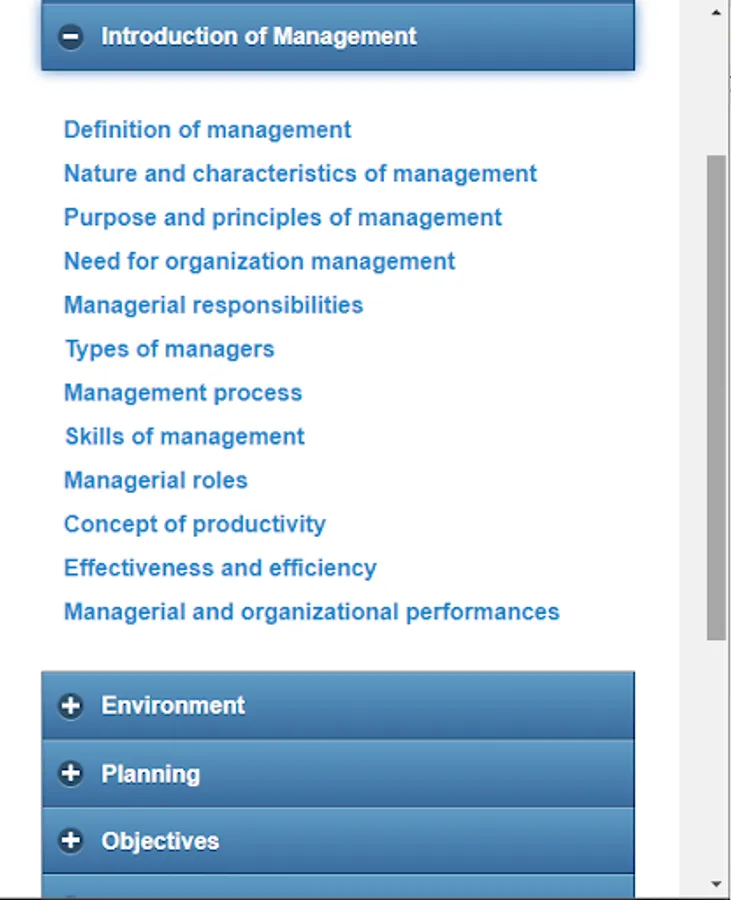Expand the Planning accordion section
This screenshot has height=900, width=731.
[x=338, y=774]
